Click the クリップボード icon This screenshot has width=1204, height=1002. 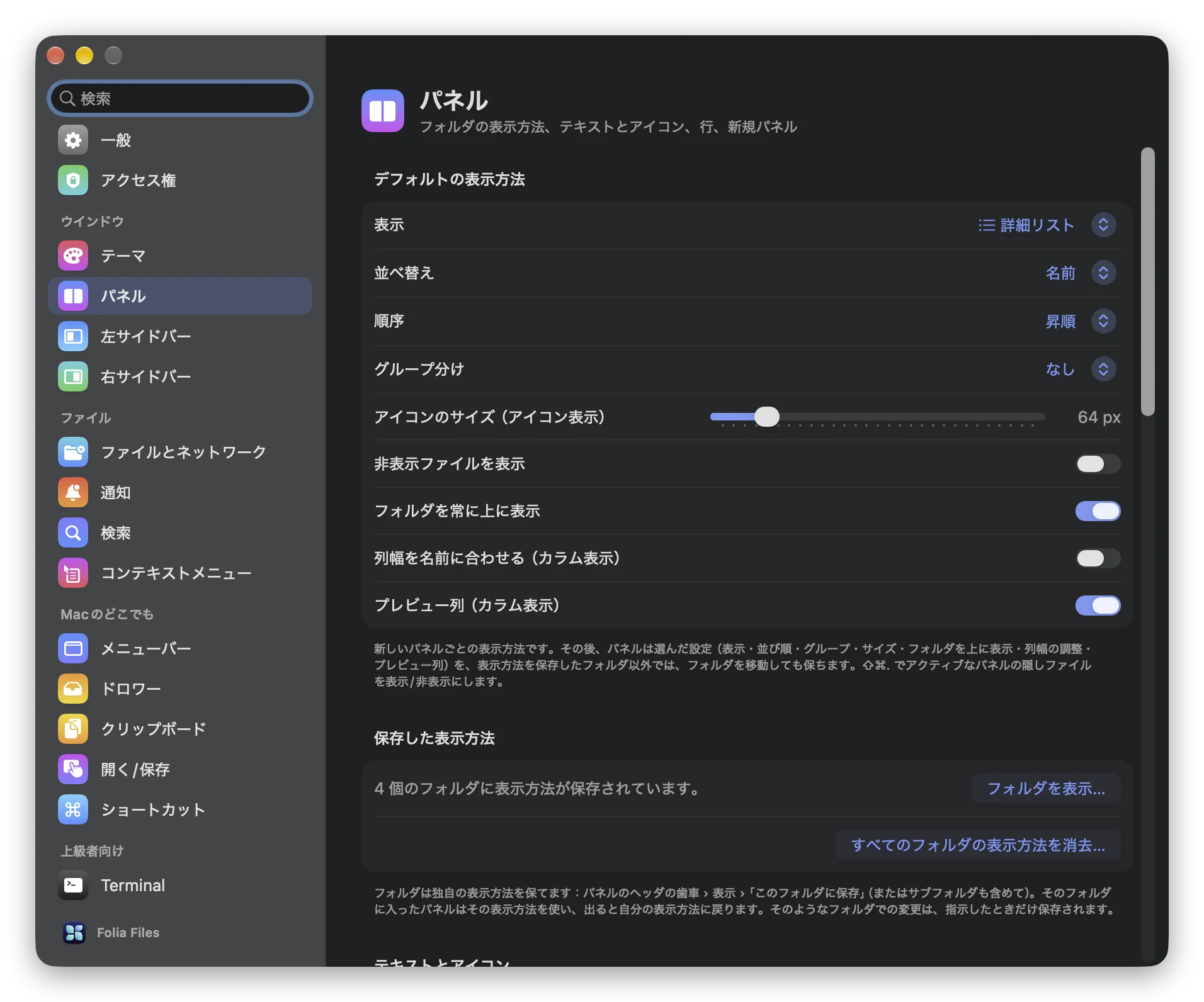click(73, 729)
